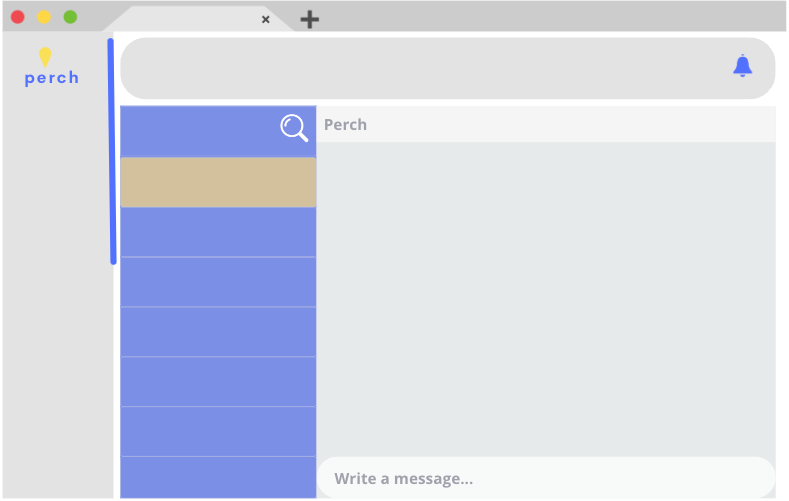Open search with the magnifying glass icon

294,128
